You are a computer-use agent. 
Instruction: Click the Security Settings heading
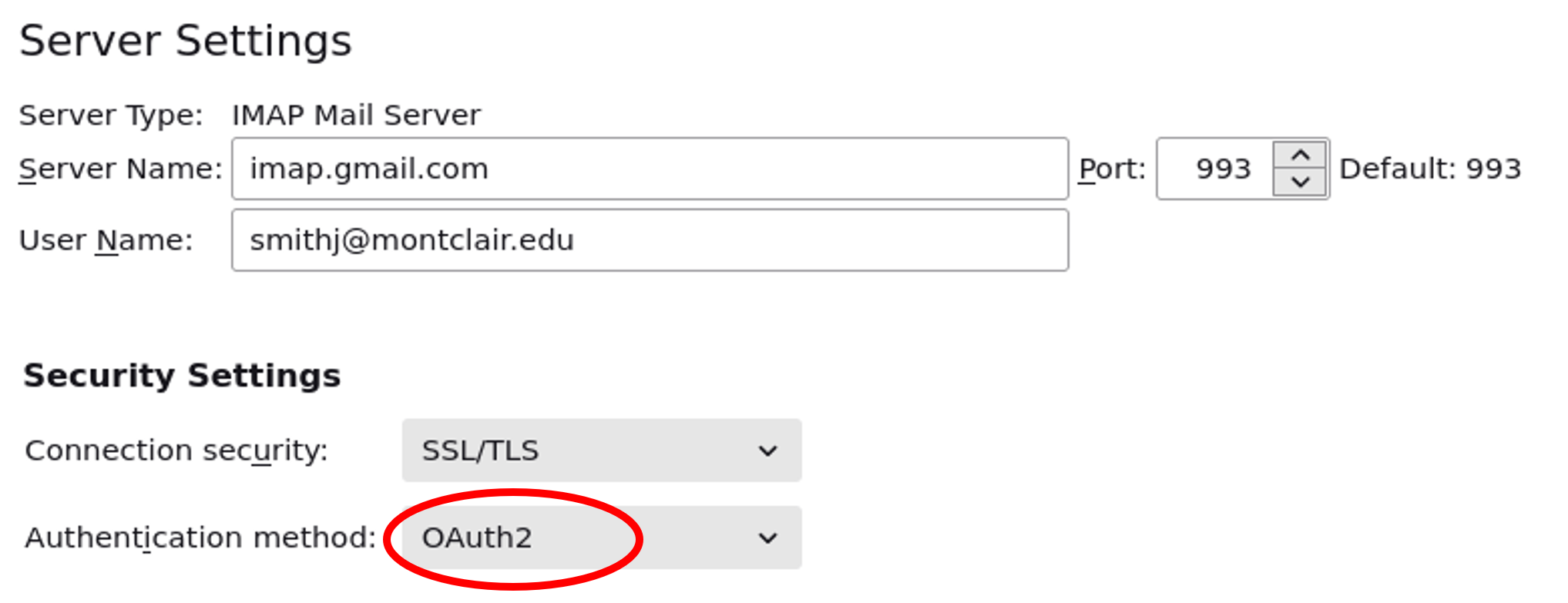coord(182,376)
